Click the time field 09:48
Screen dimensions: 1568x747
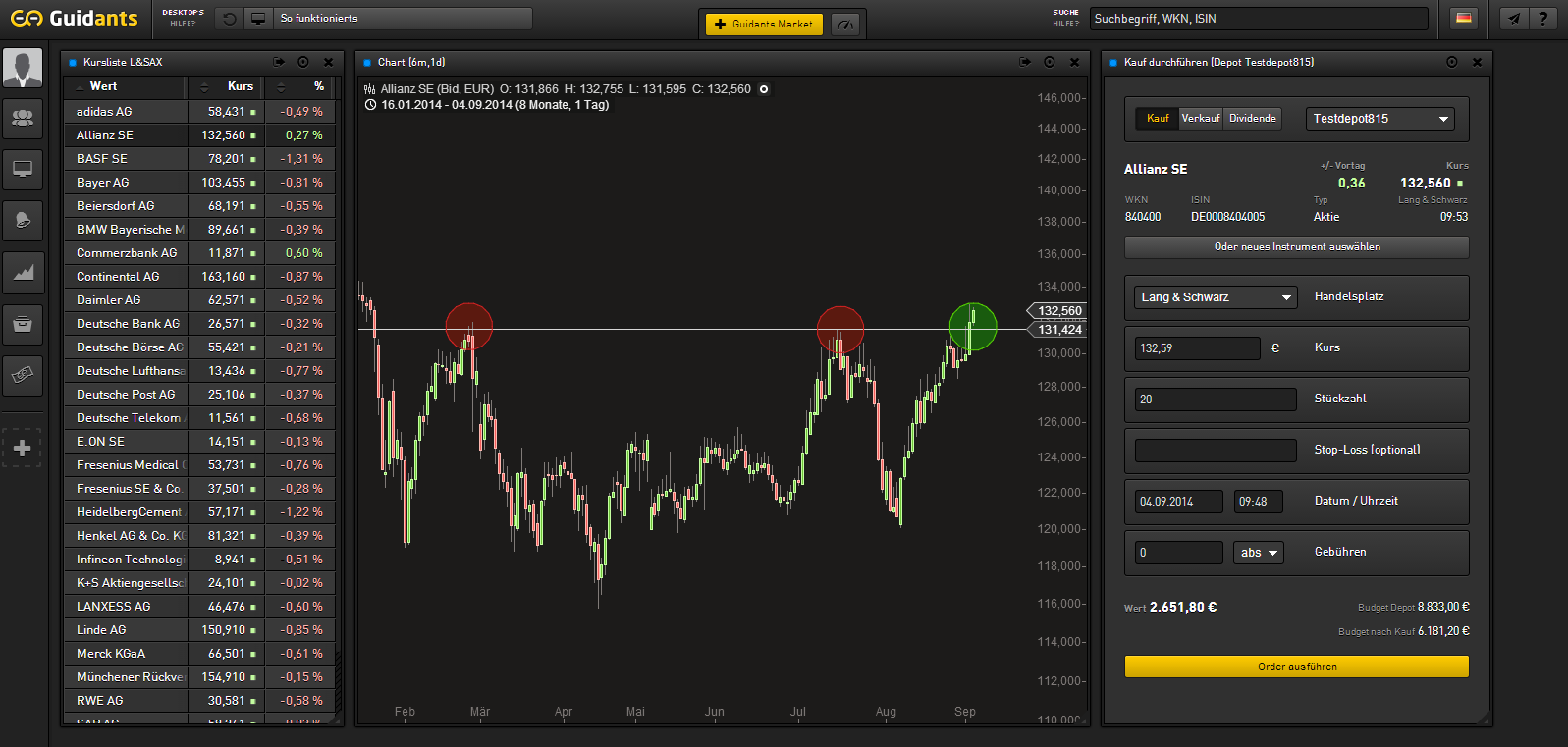pyautogui.click(x=1259, y=502)
